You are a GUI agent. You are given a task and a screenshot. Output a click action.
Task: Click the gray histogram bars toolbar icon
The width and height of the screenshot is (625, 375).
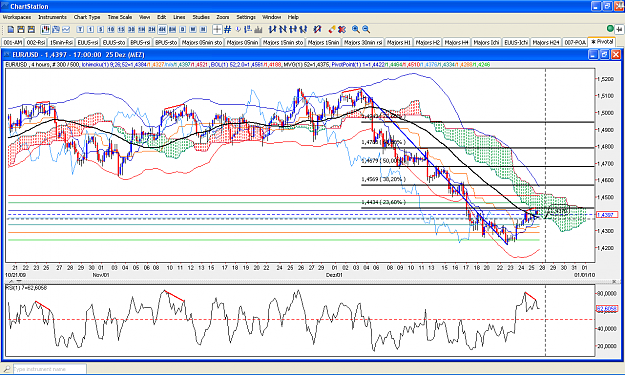tap(258, 29)
